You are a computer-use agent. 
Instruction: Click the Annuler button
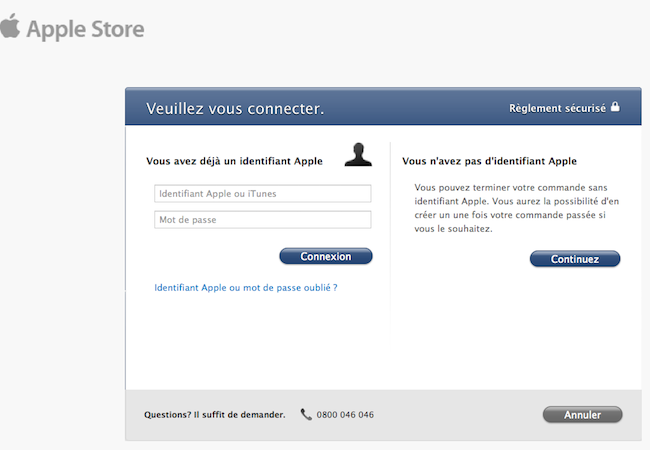click(582, 415)
